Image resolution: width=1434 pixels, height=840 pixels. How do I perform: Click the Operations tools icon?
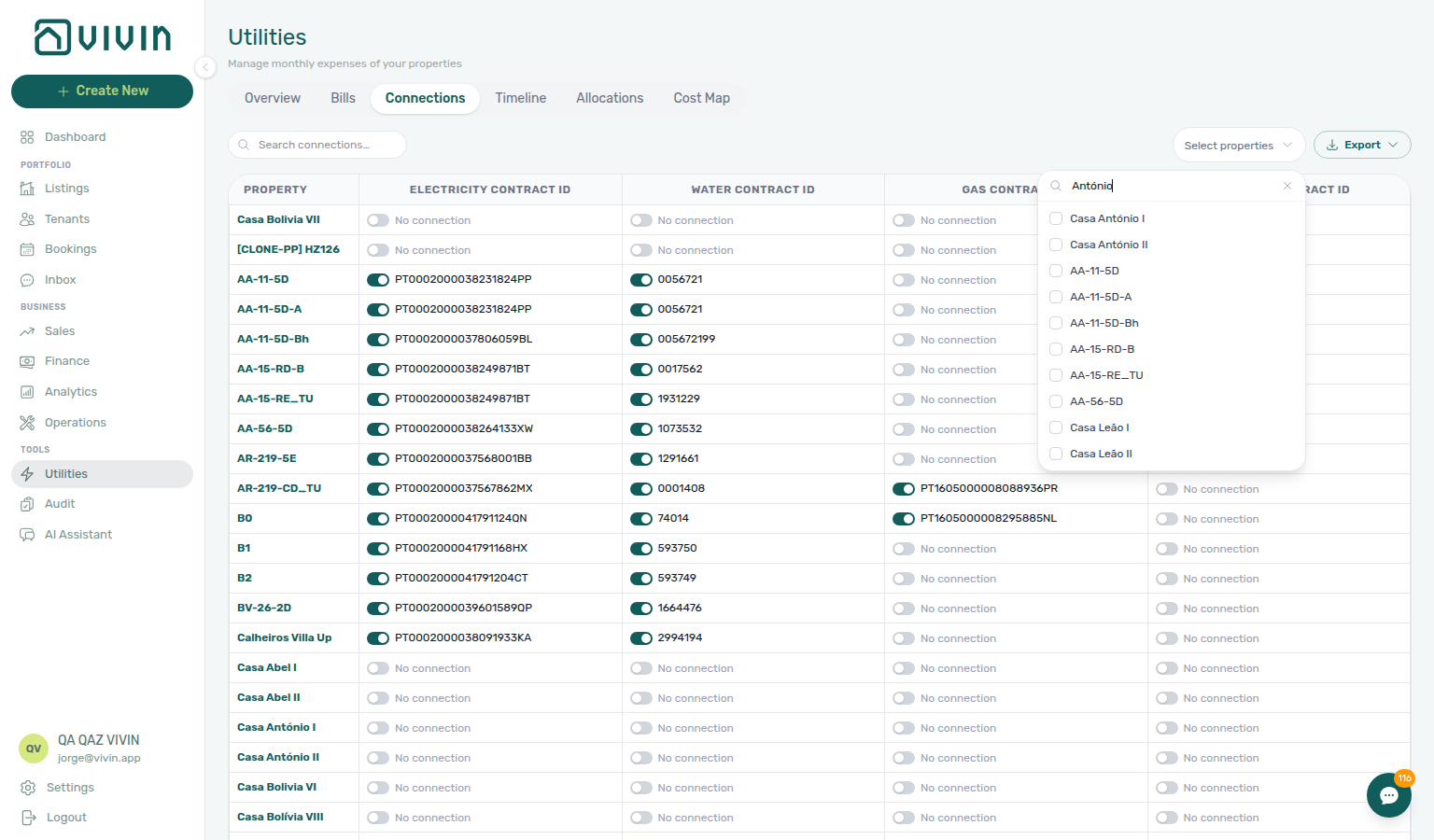tap(27, 423)
